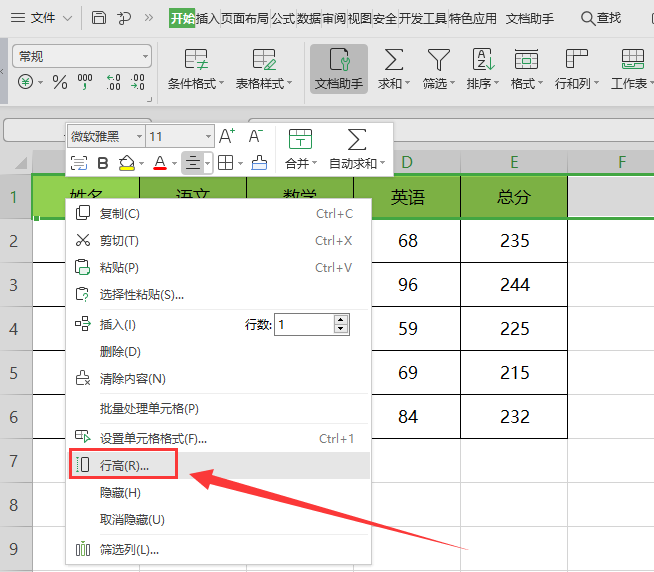Click 设置单元格格式(F)... menu entry
Viewport: 654px width, 572px height.
pos(153,438)
